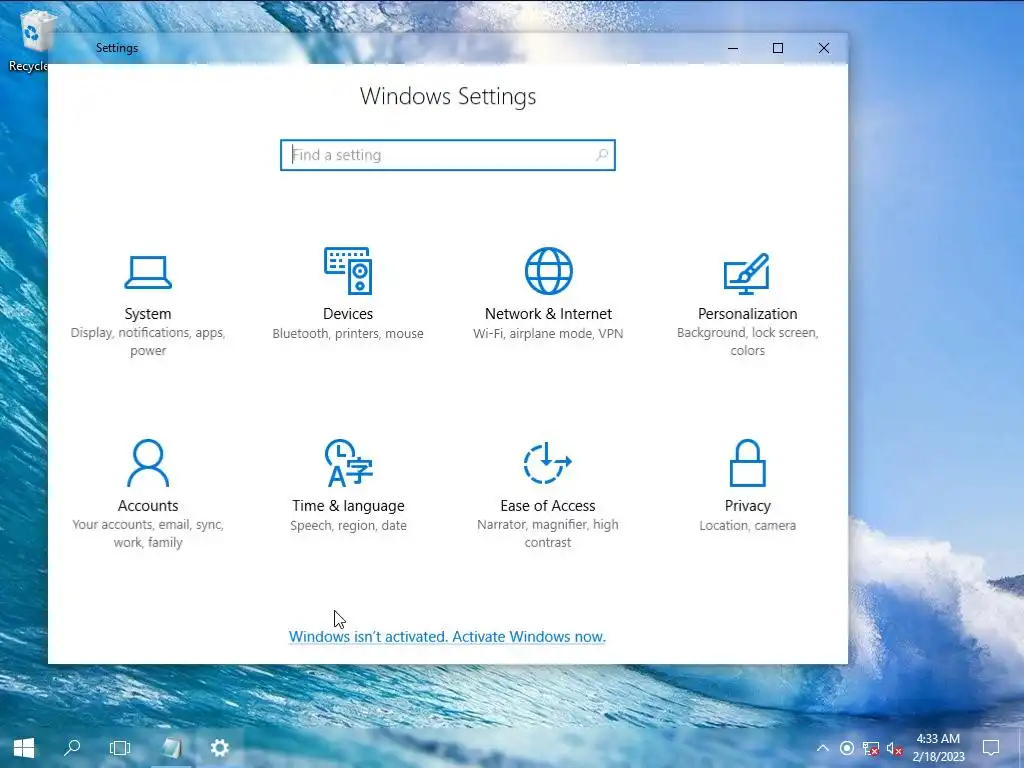Open the Accounts person icon
Viewport: 1024px width, 768px height.
pyautogui.click(x=148, y=463)
